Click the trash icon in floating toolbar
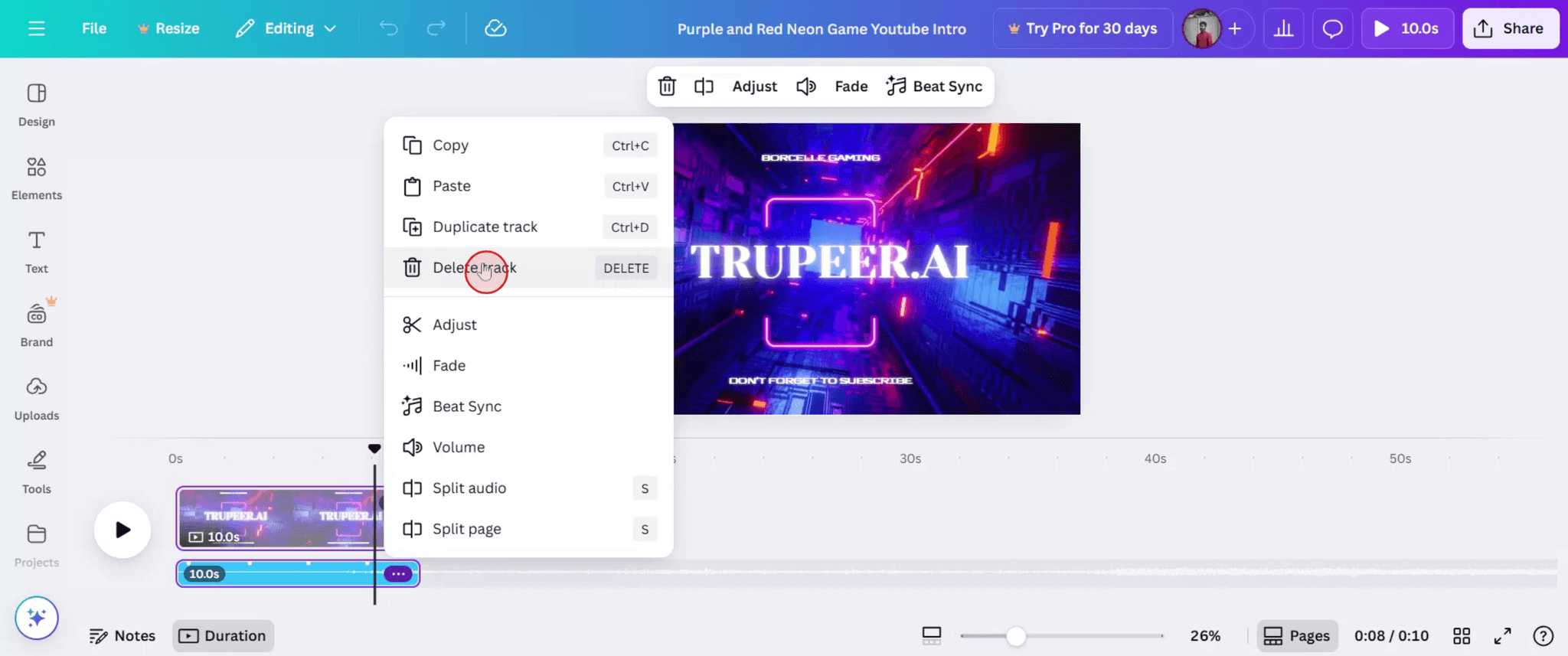Viewport: 1568px width, 656px height. [x=667, y=86]
